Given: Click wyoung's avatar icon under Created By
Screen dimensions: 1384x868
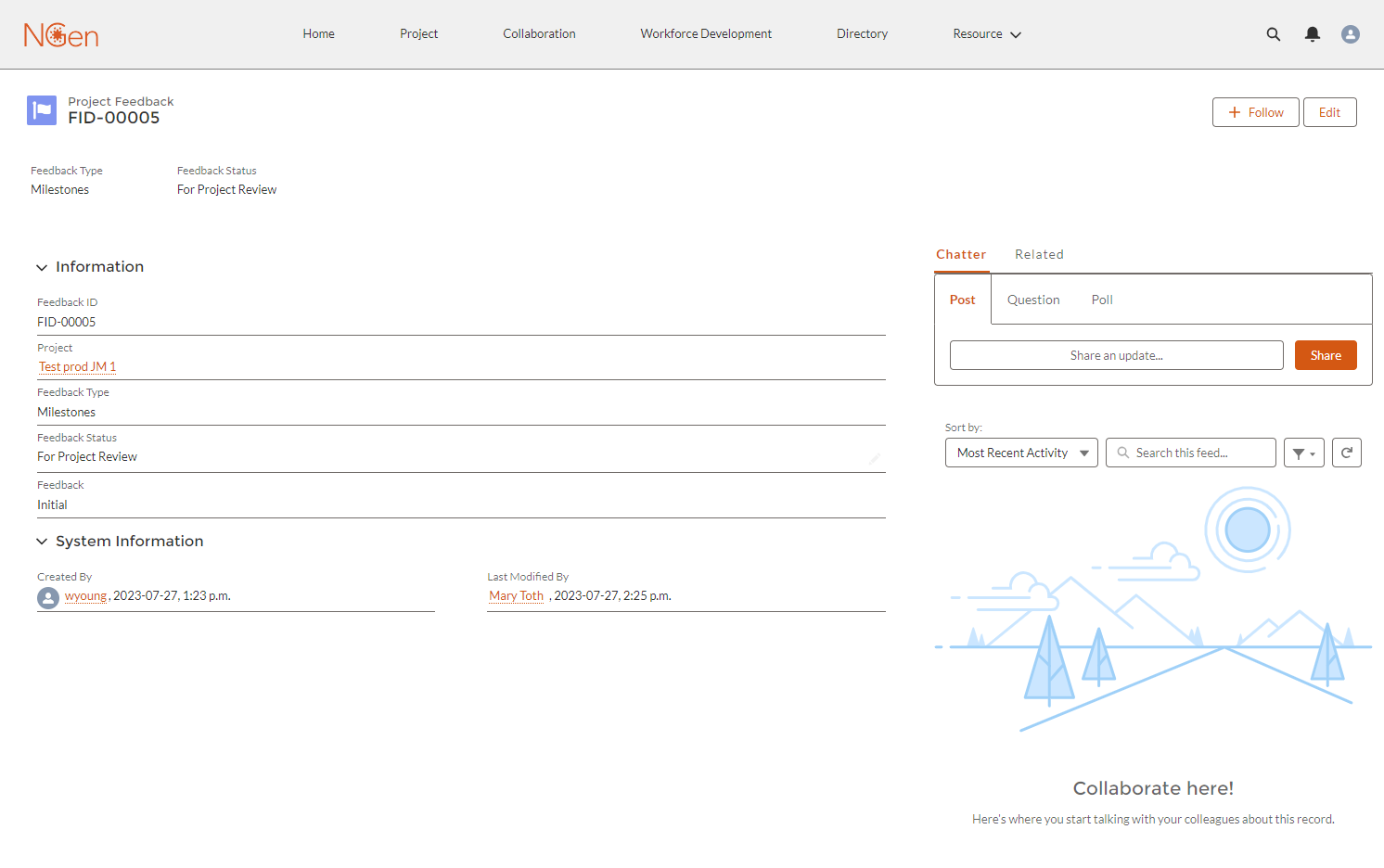Looking at the screenshot, I should 48,598.
